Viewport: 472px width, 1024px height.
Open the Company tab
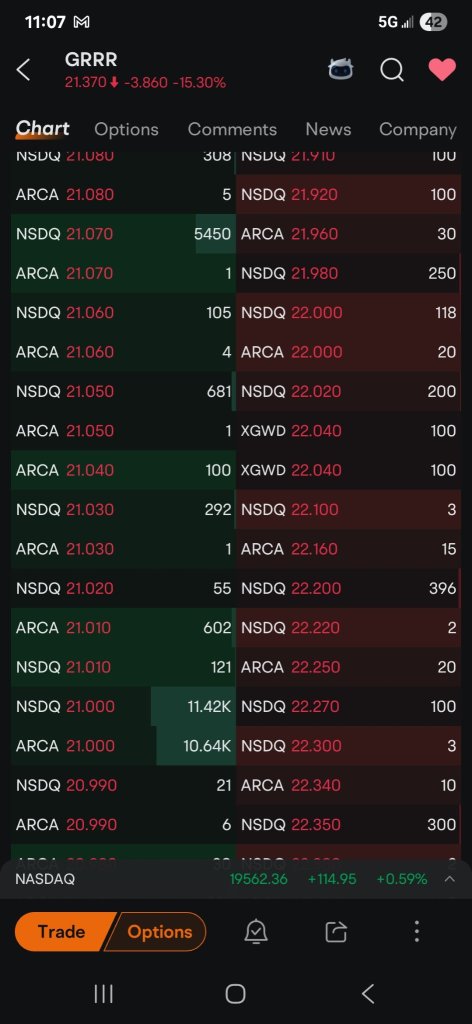pos(417,129)
